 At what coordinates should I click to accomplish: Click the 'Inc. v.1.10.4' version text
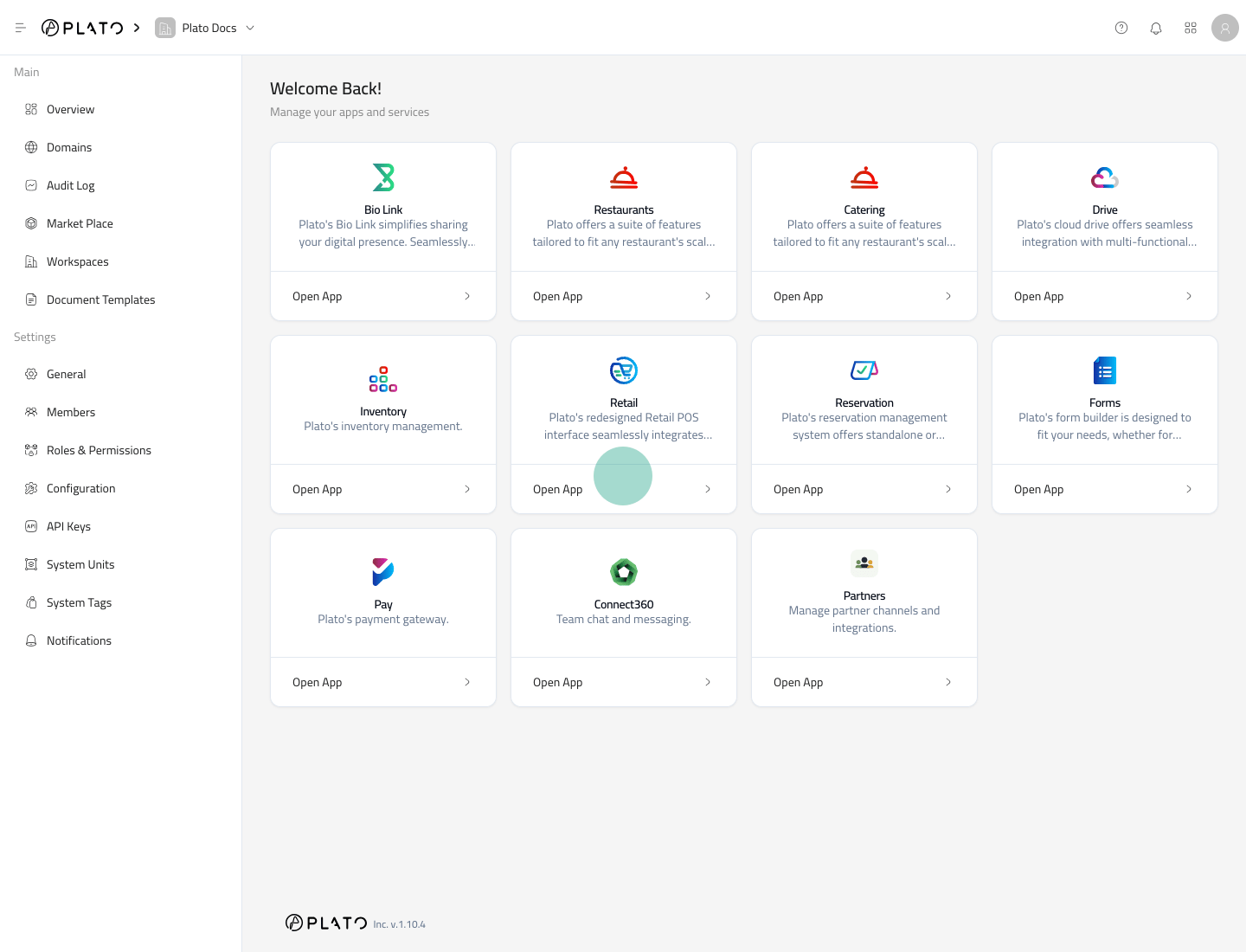pos(400,924)
